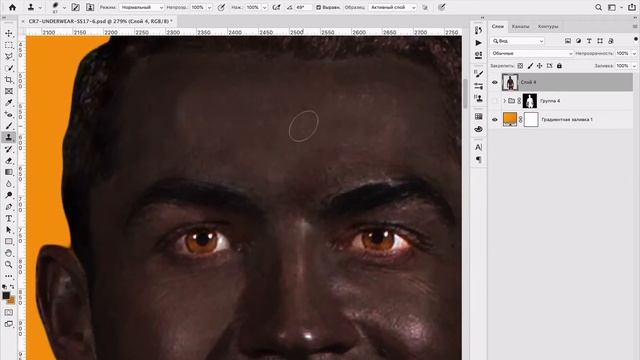Toggle layer filtering on/off switch
The image size is (640, 360).
pos(636,40)
